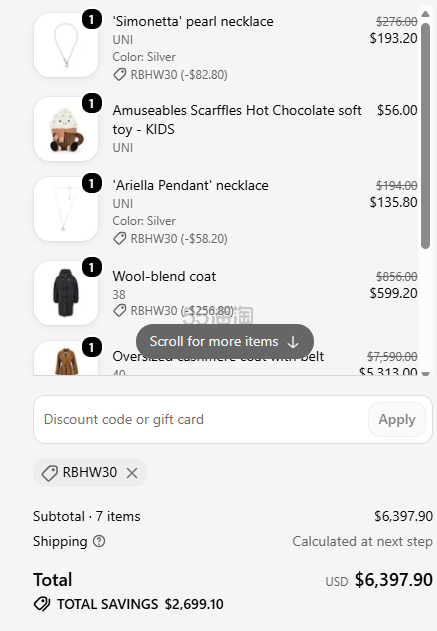Remove the RBHW30 discount code chip
Image resolution: width=437 pixels, height=631 pixels.
coord(132,473)
